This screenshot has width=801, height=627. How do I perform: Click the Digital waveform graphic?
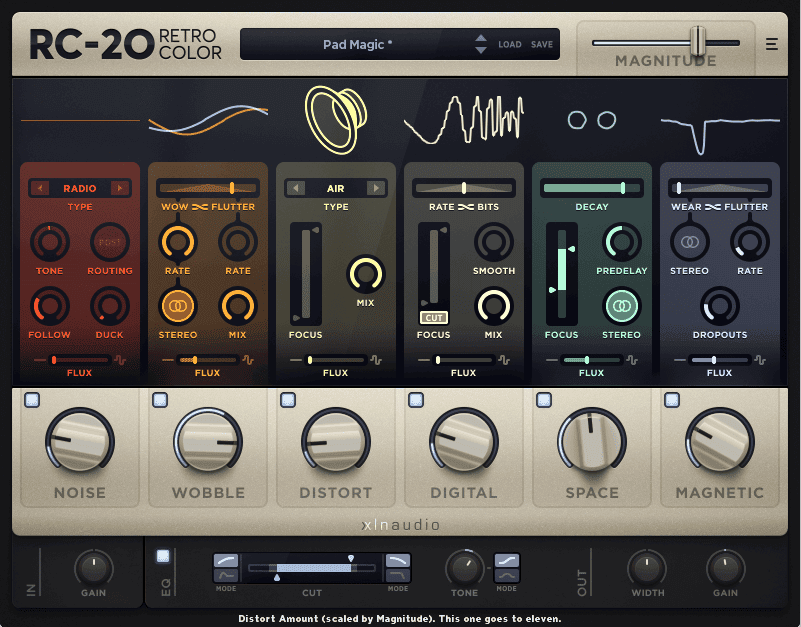pyautogui.click(x=464, y=119)
